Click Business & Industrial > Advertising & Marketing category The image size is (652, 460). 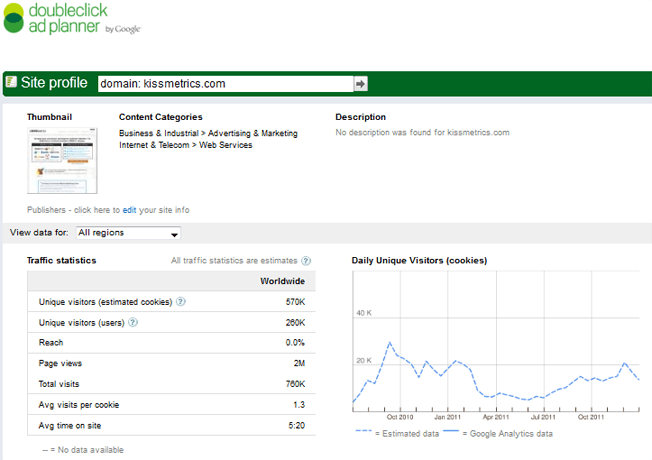pyautogui.click(x=208, y=134)
